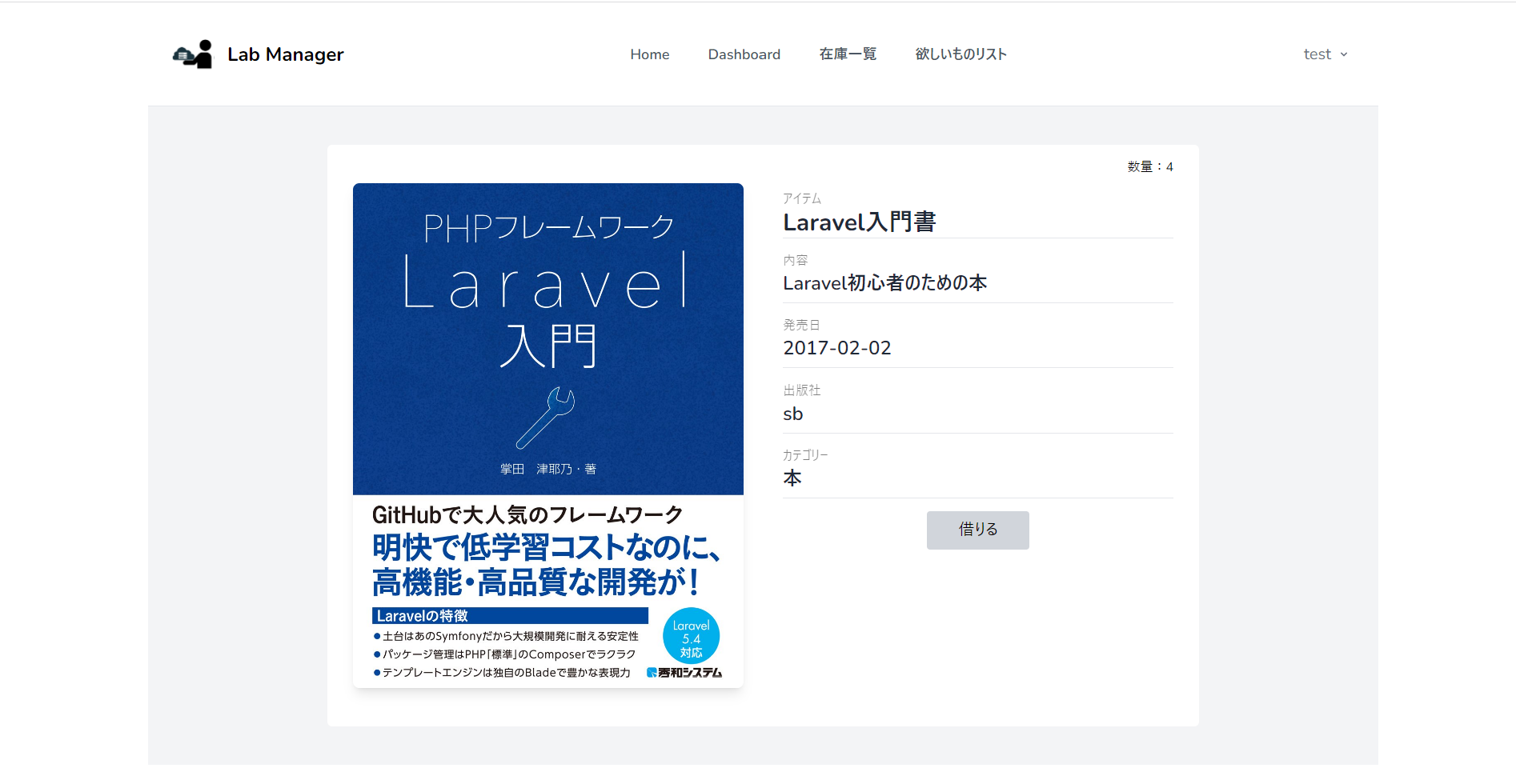1516x784 pixels.
Task: Open the Dashboard menu item
Action: pyautogui.click(x=744, y=54)
